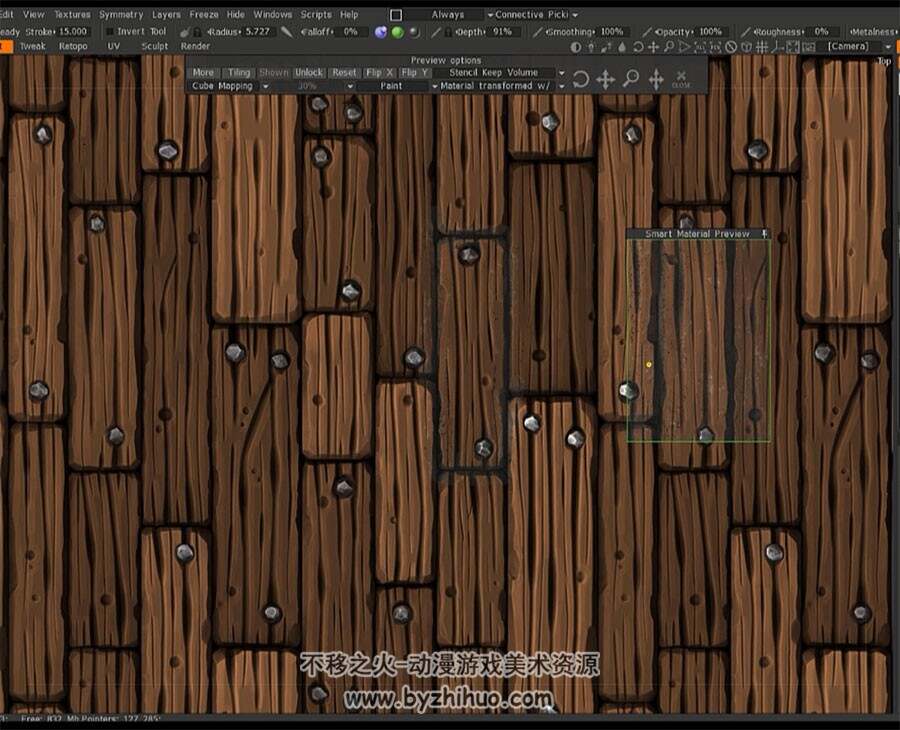Click the rotate icon in the Preview options panel
The height and width of the screenshot is (730, 900).
[580, 79]
